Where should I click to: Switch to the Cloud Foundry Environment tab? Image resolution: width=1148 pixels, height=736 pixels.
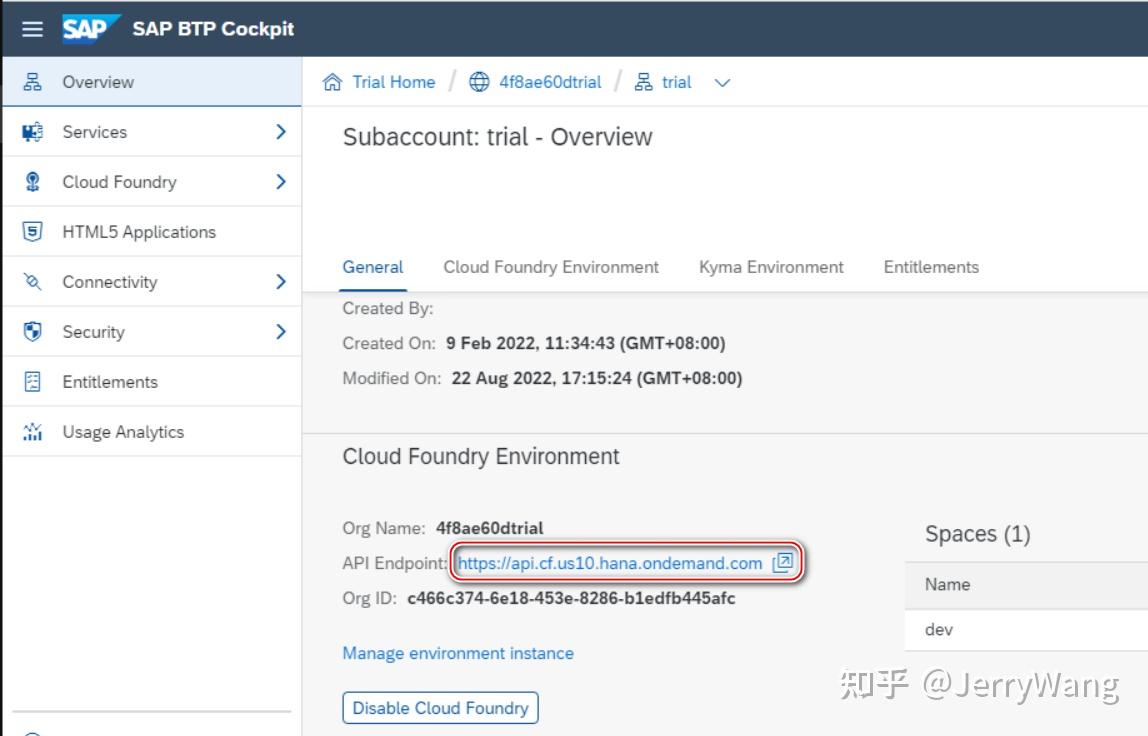[550, 267]
